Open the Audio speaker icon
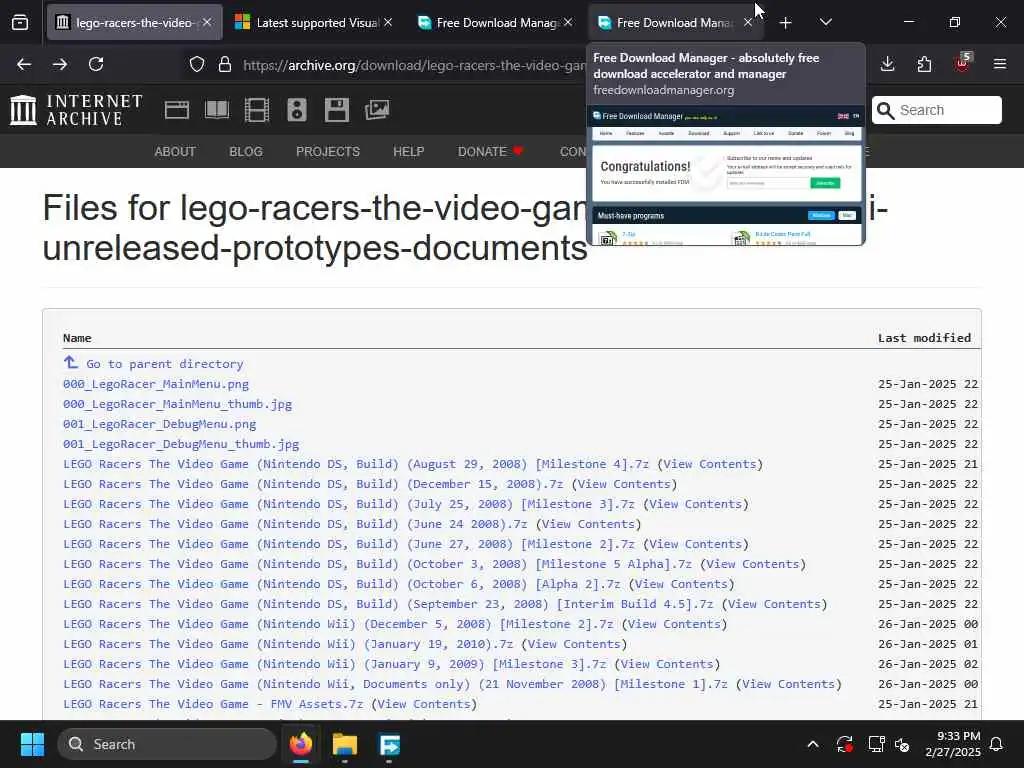 click(296, 110)
